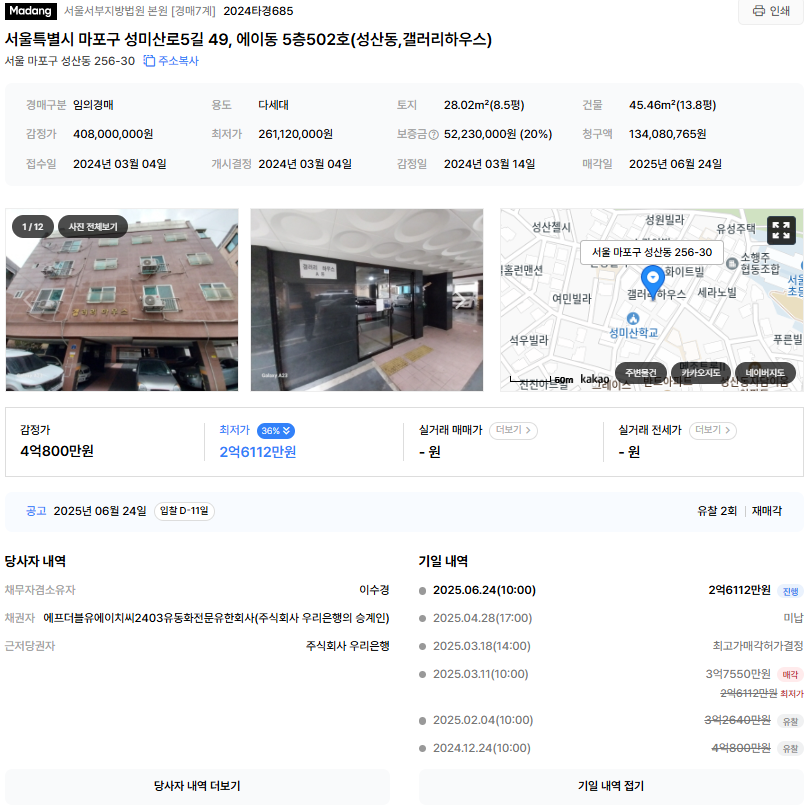This screenshot has width=807, height=805.
Task: Show next photo with right arrow
Action: point(460,300)
